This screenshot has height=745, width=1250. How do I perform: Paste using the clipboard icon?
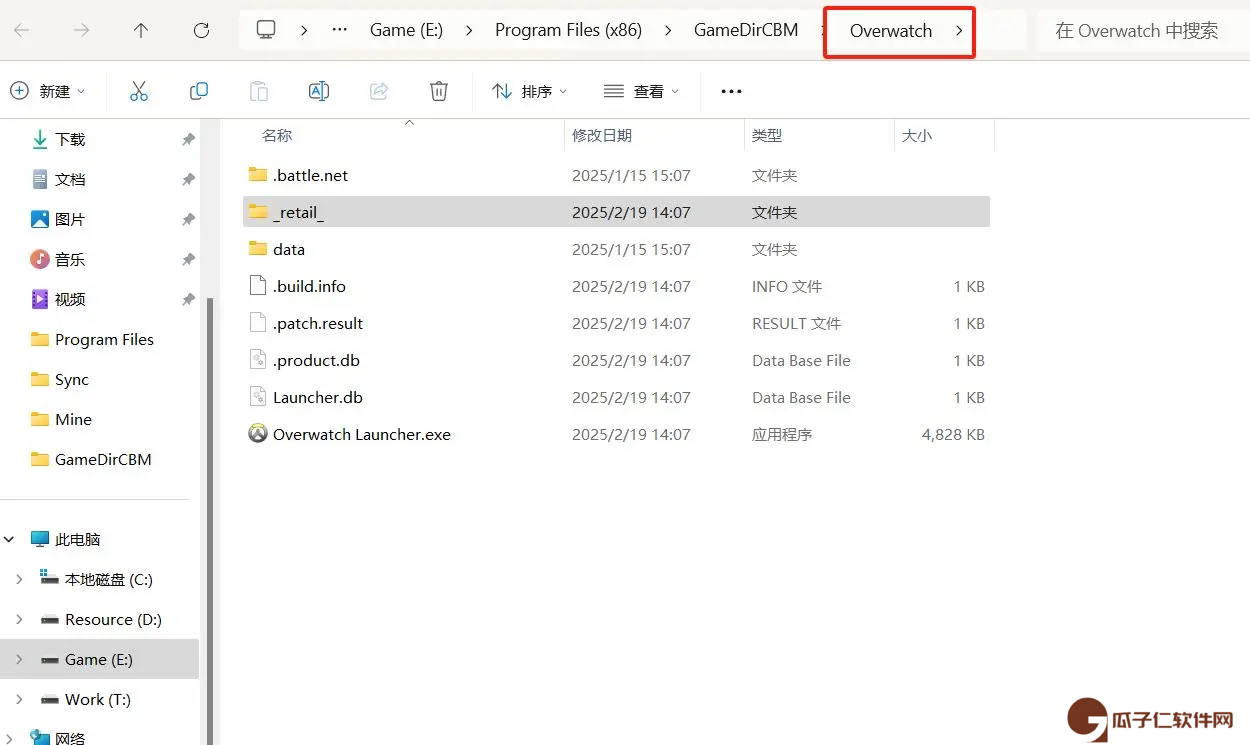pos(259,91)
